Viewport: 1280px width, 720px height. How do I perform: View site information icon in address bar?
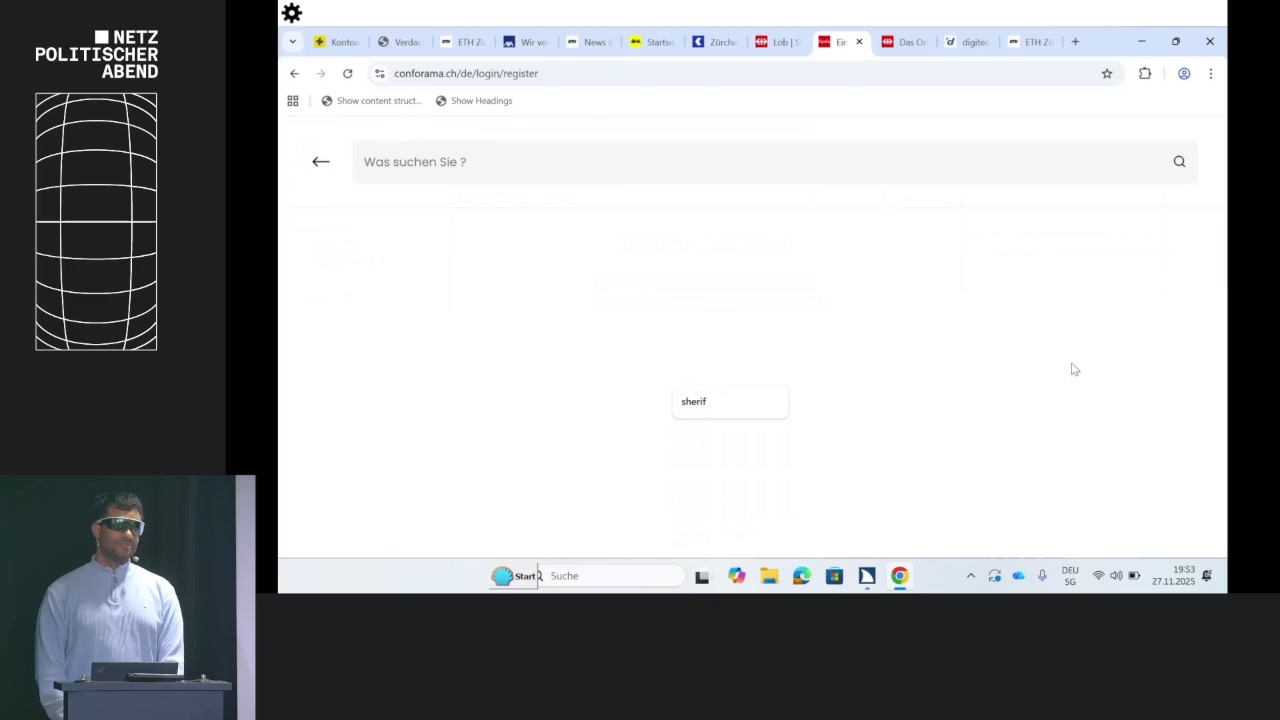[380, 74]
